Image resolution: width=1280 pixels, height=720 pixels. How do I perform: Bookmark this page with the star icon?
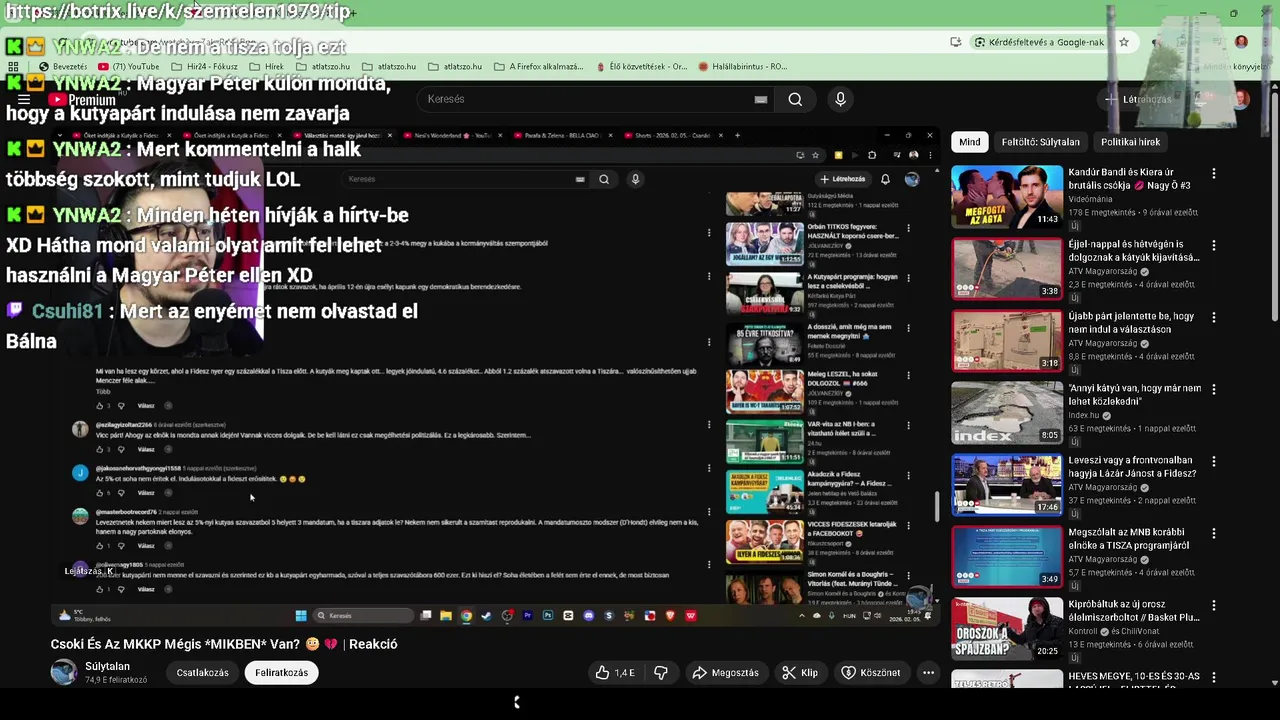pyautogui.click(x=1124, y=42)
